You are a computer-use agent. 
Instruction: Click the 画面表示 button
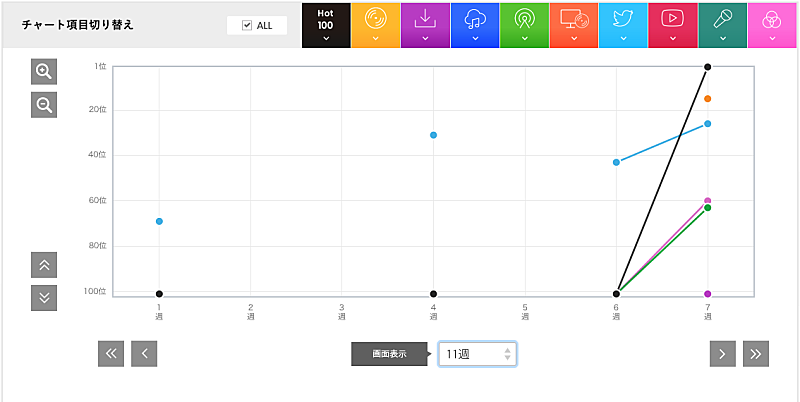[x=389, y=354]
